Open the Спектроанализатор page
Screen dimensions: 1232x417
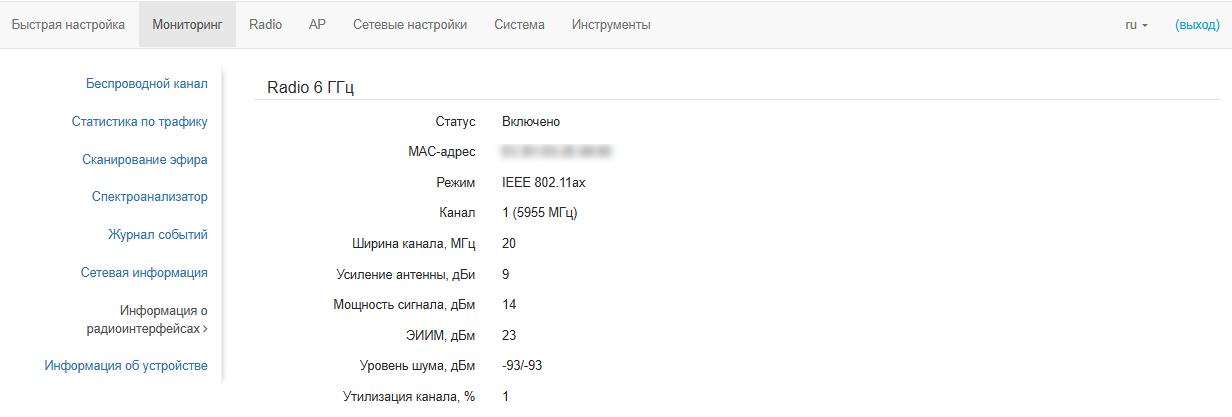(149, 197)
